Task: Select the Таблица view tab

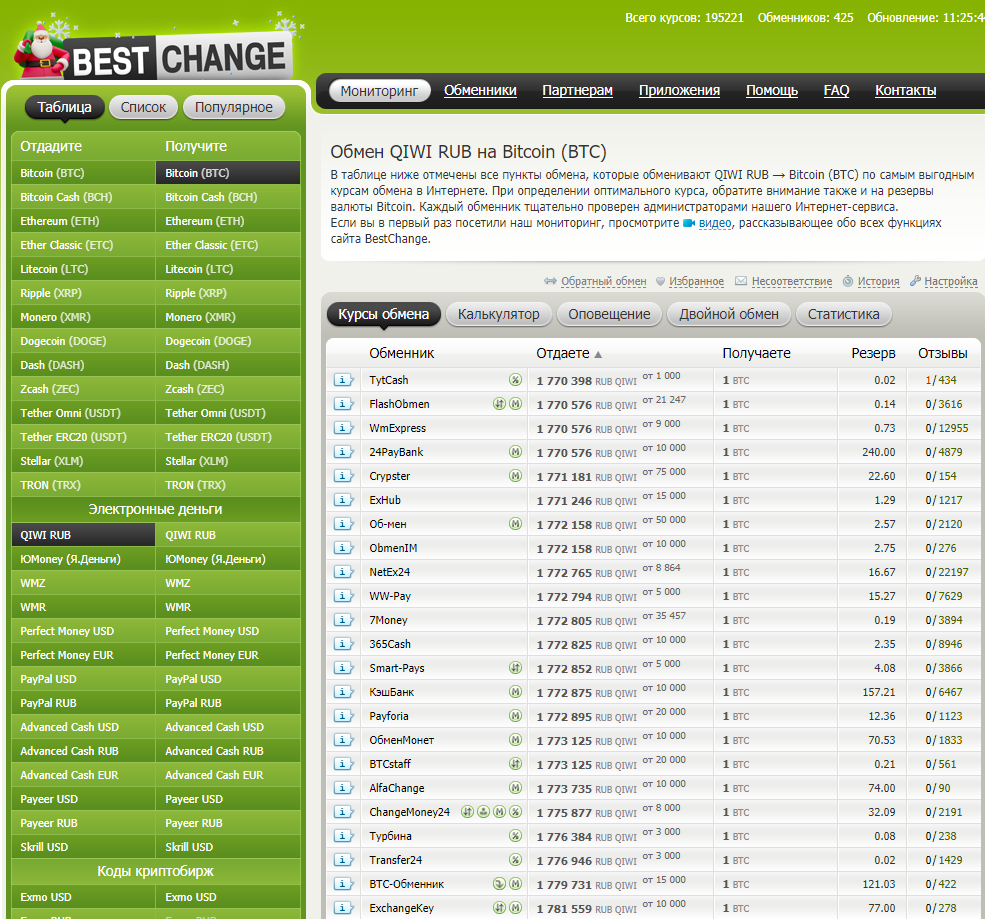Action: 64,107
